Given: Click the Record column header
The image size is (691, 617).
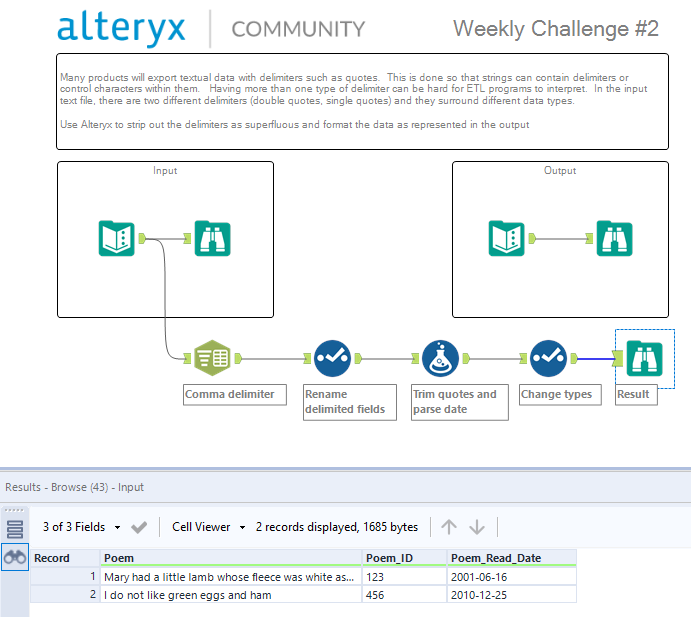Looking at the screenshot, I should [x=65, y=558].
